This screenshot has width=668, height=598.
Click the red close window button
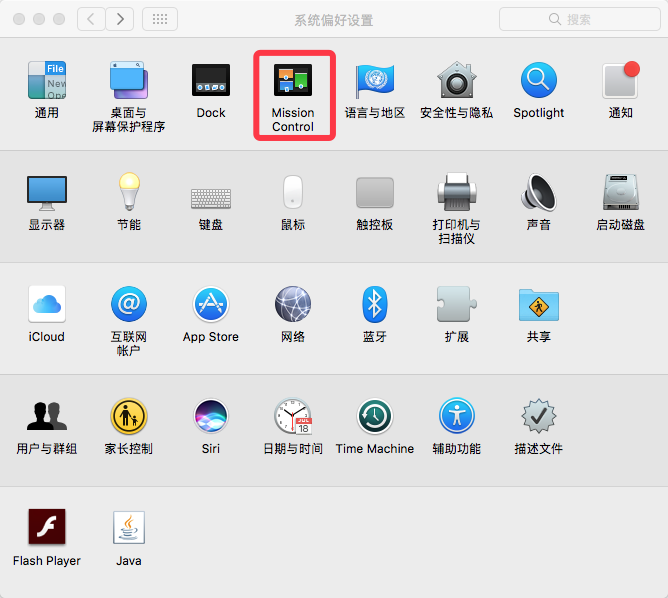coord(19,19)
